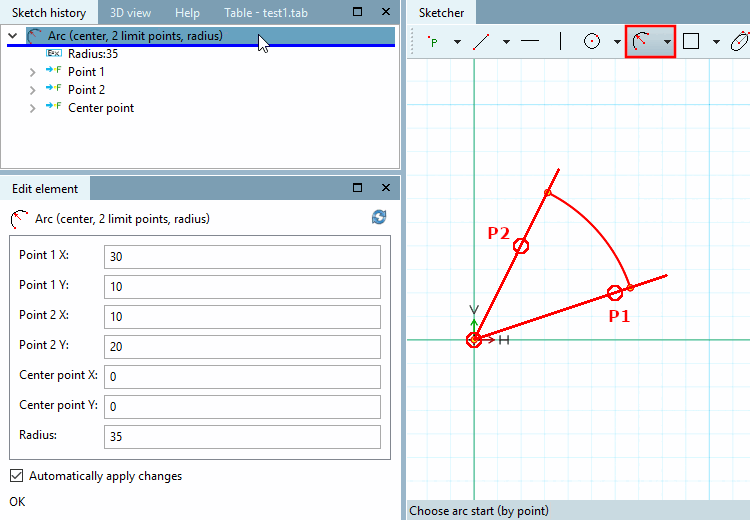Maximize the Sketch history panel

tap(357, 11)
